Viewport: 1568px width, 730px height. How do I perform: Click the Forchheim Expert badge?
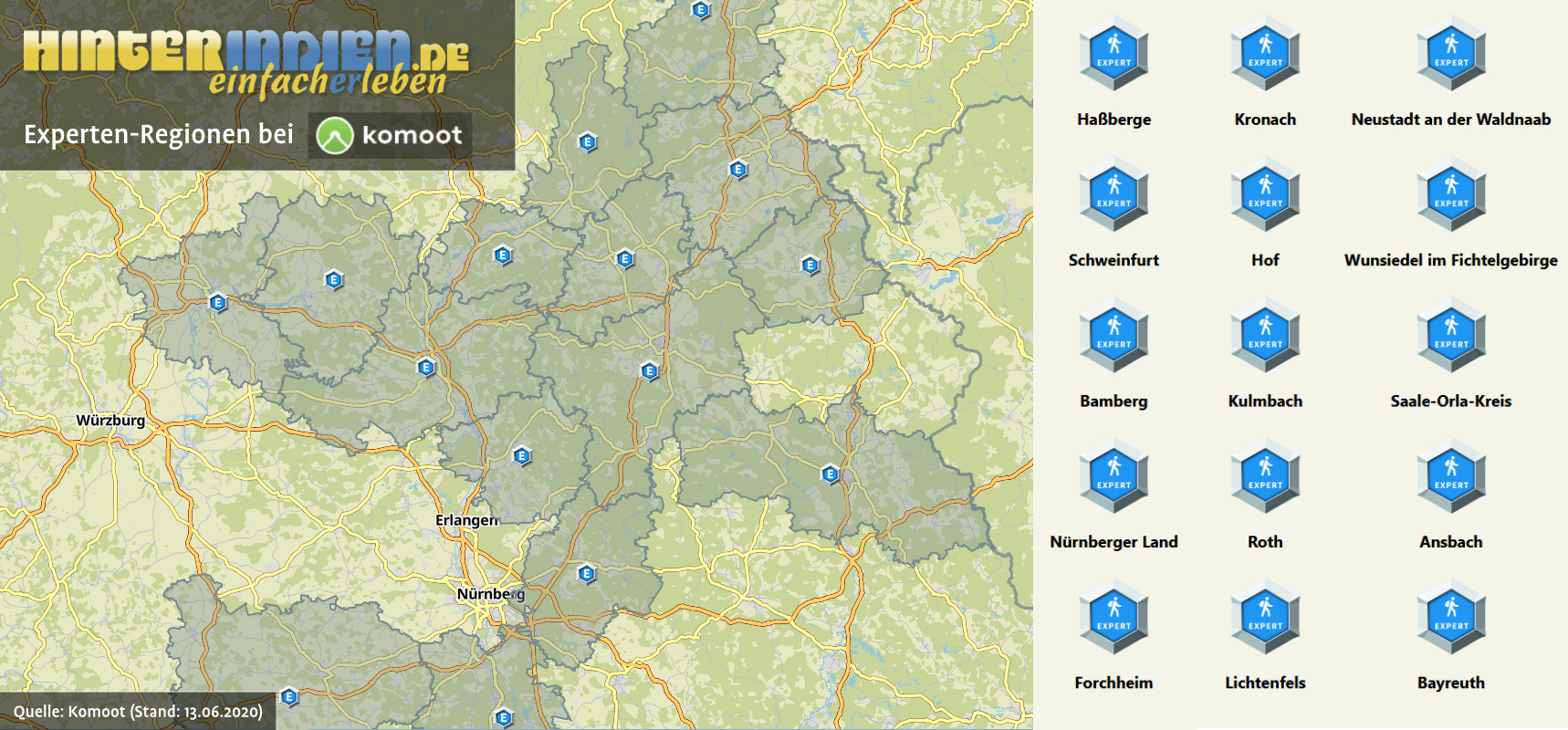[x=1113, y=616]
